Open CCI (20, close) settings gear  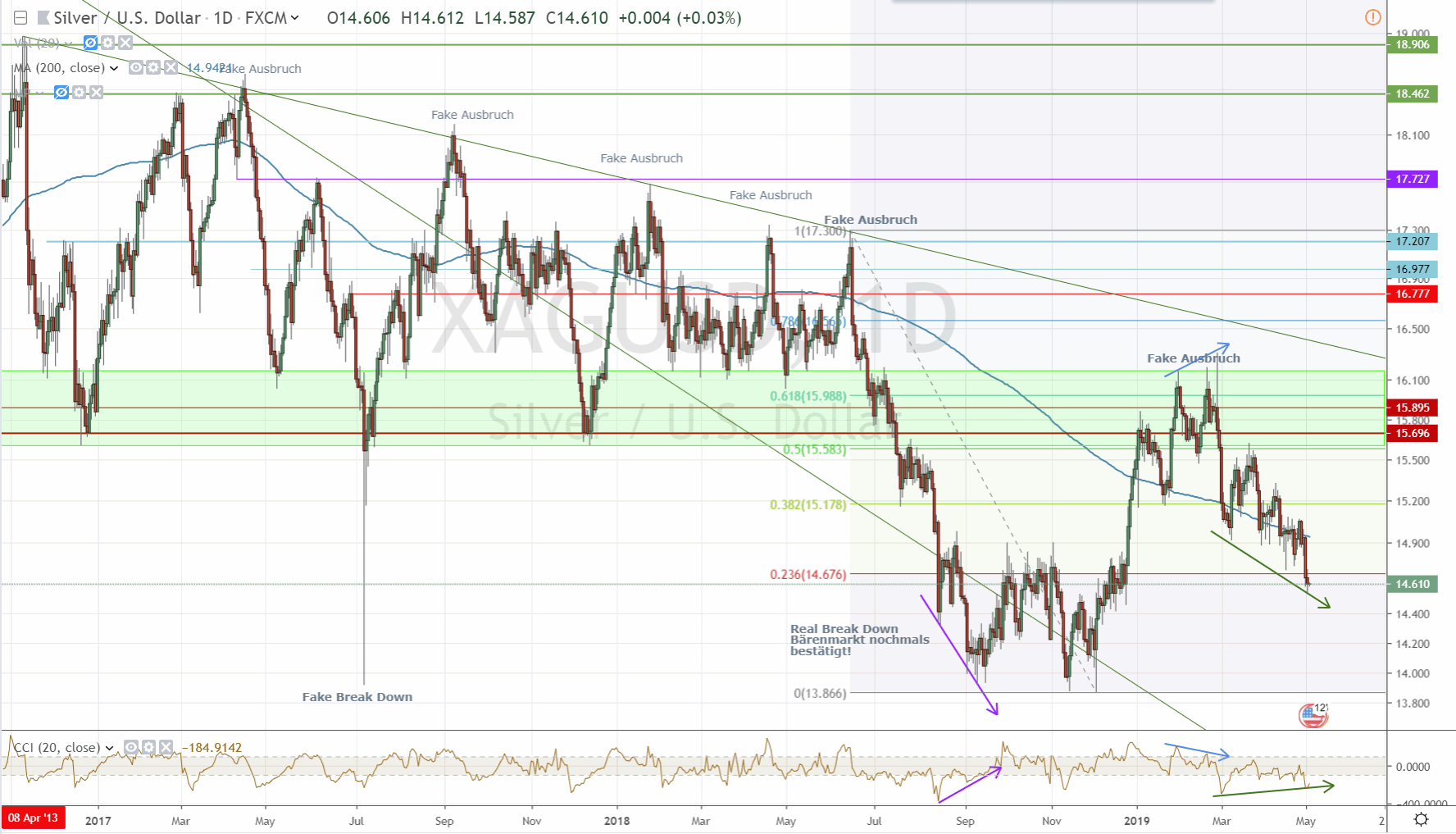click(x=148, y=747)
